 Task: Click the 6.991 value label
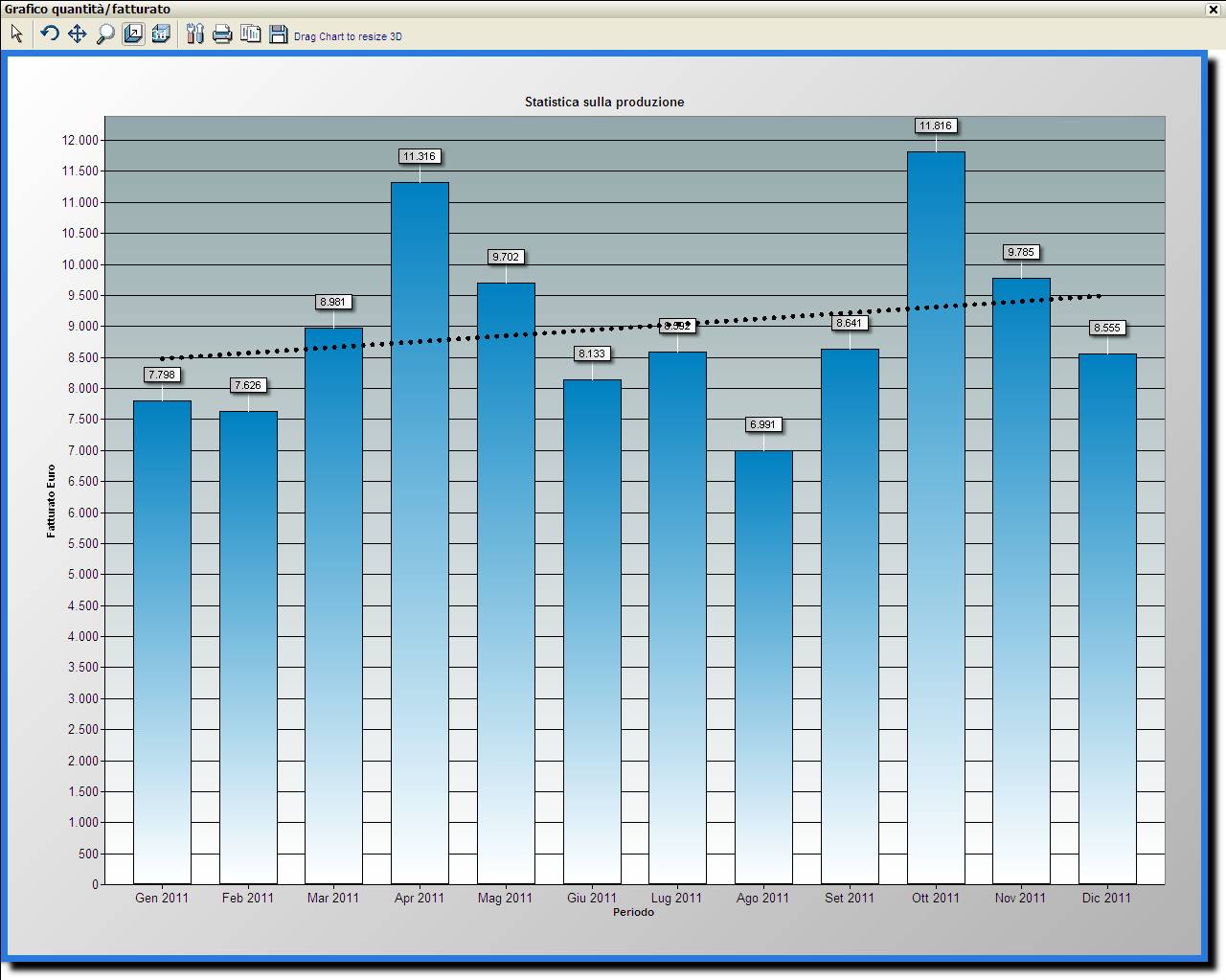pyautogui.click(x=763, y=424)
